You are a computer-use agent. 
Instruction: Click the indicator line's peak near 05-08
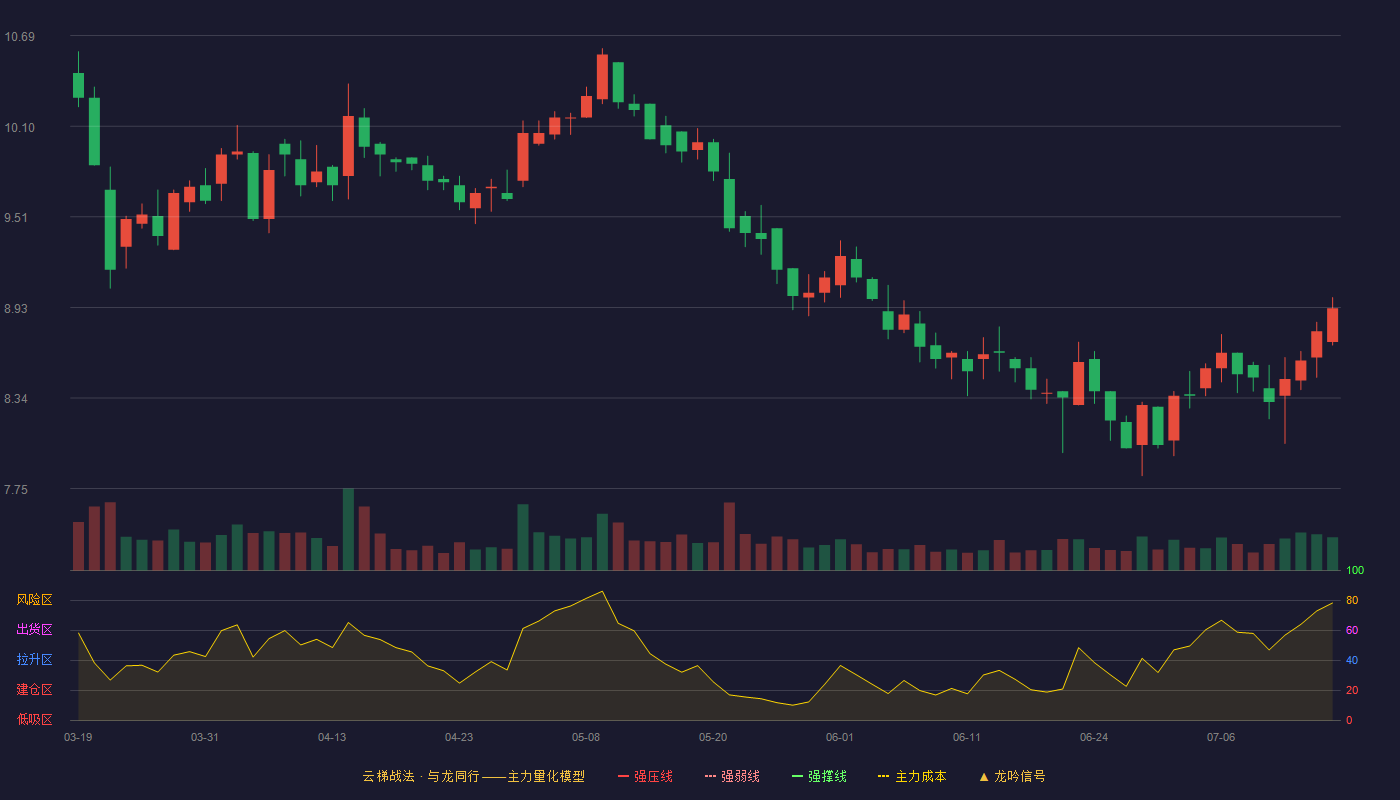pos(602,591)
